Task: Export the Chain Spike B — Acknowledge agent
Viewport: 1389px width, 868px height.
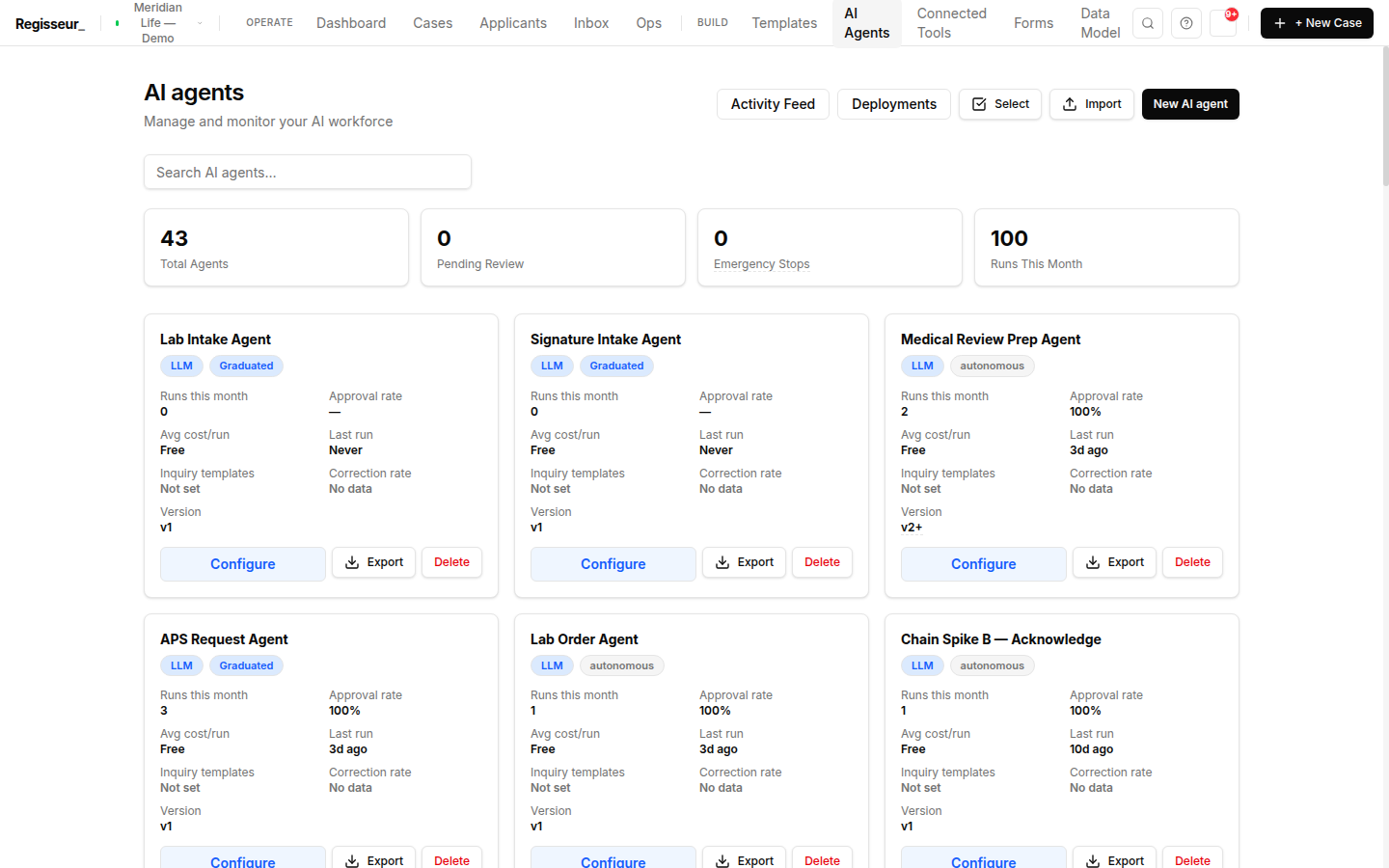Action: [1115, 858]
